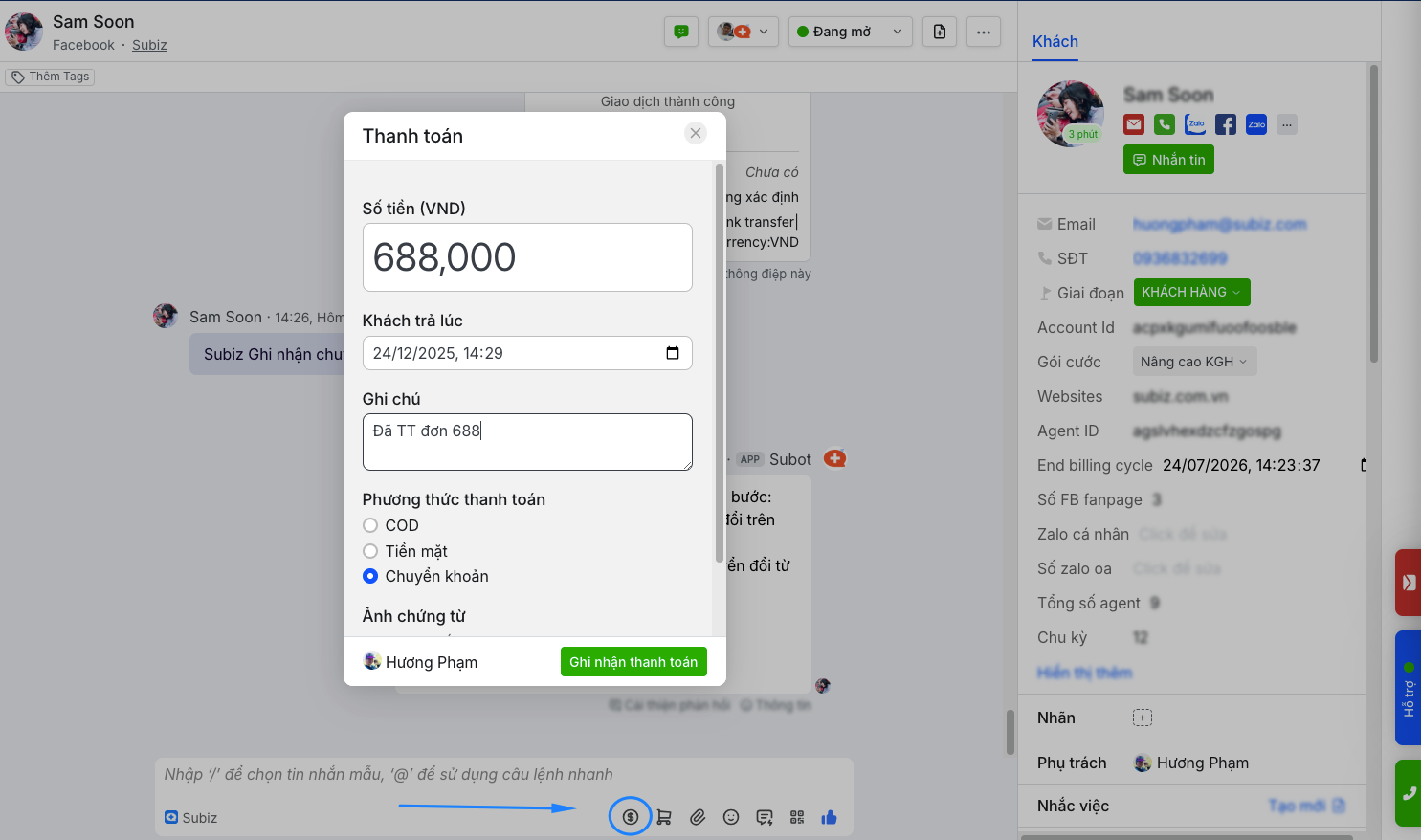Click the QR code icon
The image size is (1421, 840).
797,817
